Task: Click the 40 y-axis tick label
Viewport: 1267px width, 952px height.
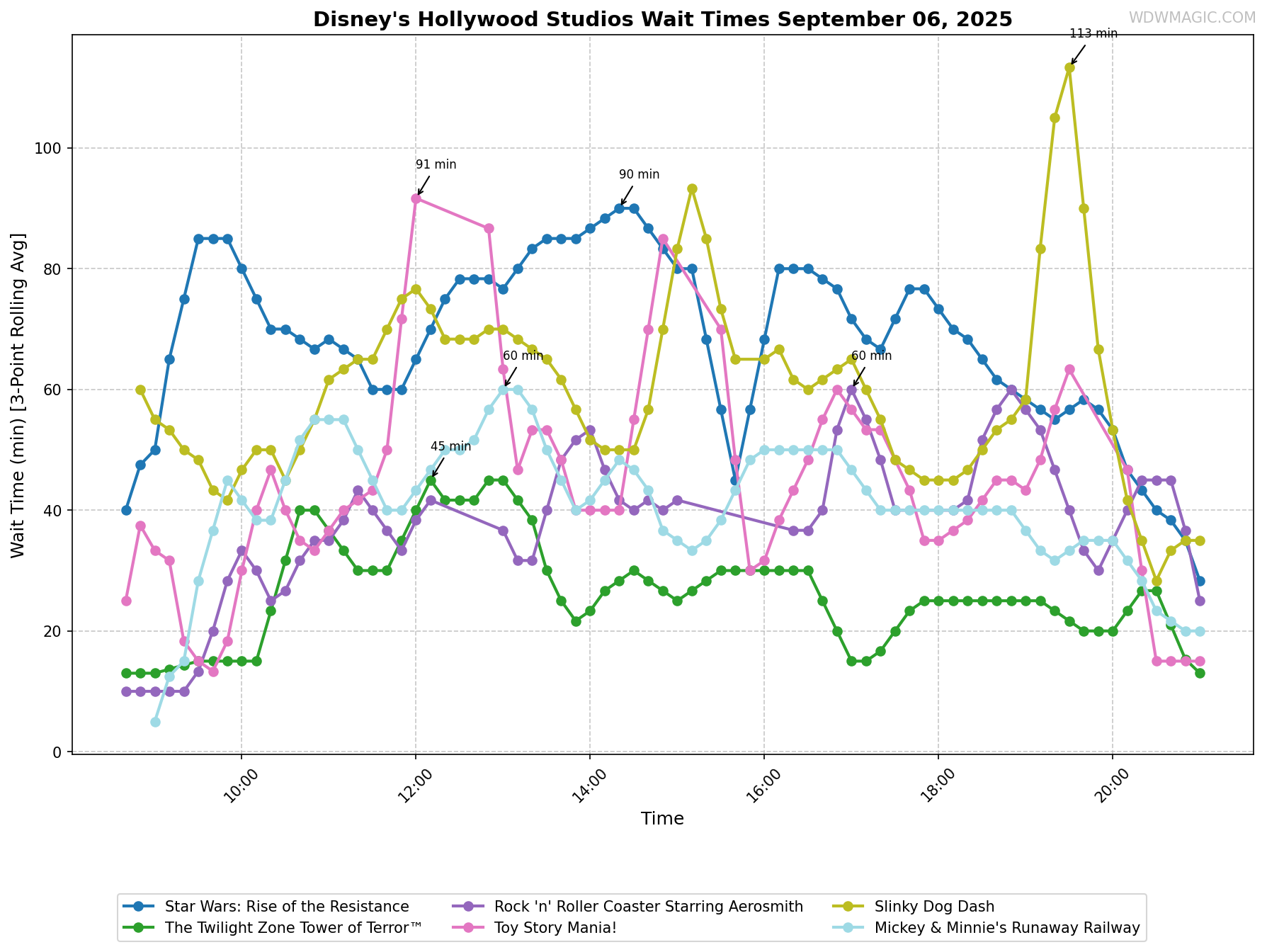Action: (55, 511)
